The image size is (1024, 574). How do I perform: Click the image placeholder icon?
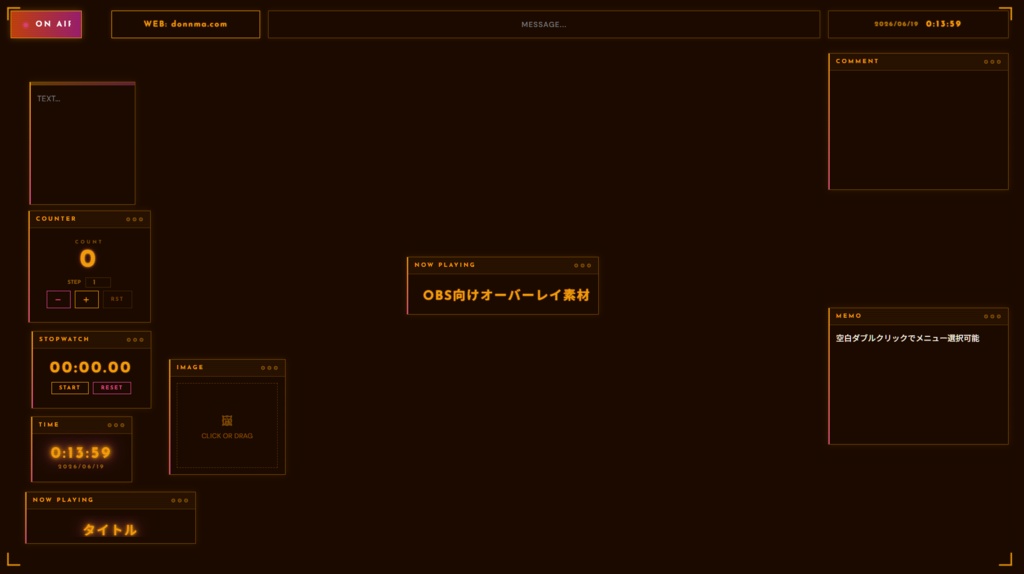pos(227,421)
